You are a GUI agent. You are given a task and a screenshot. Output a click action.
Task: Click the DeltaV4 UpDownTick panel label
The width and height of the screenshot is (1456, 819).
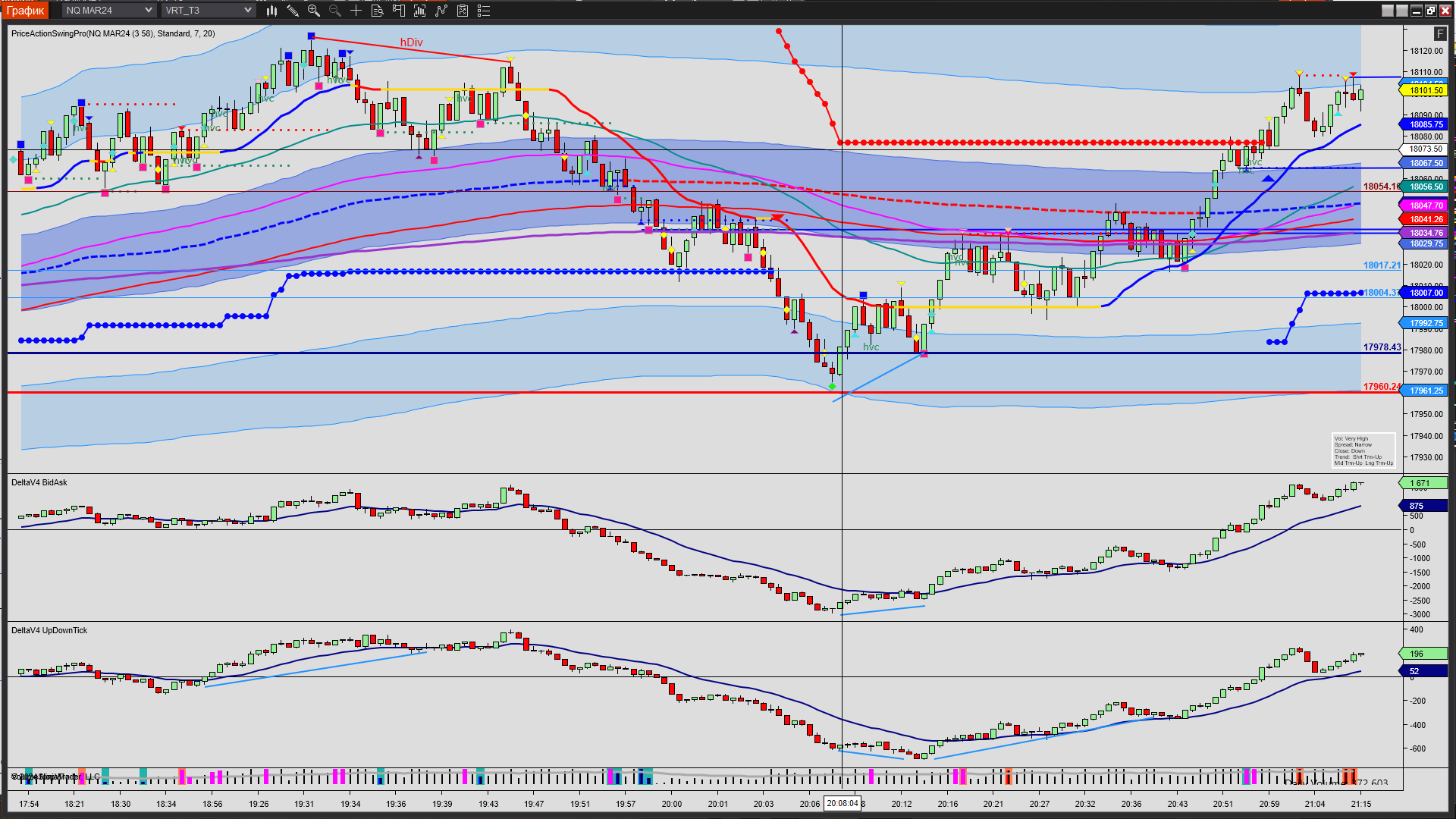coord(49,630)
